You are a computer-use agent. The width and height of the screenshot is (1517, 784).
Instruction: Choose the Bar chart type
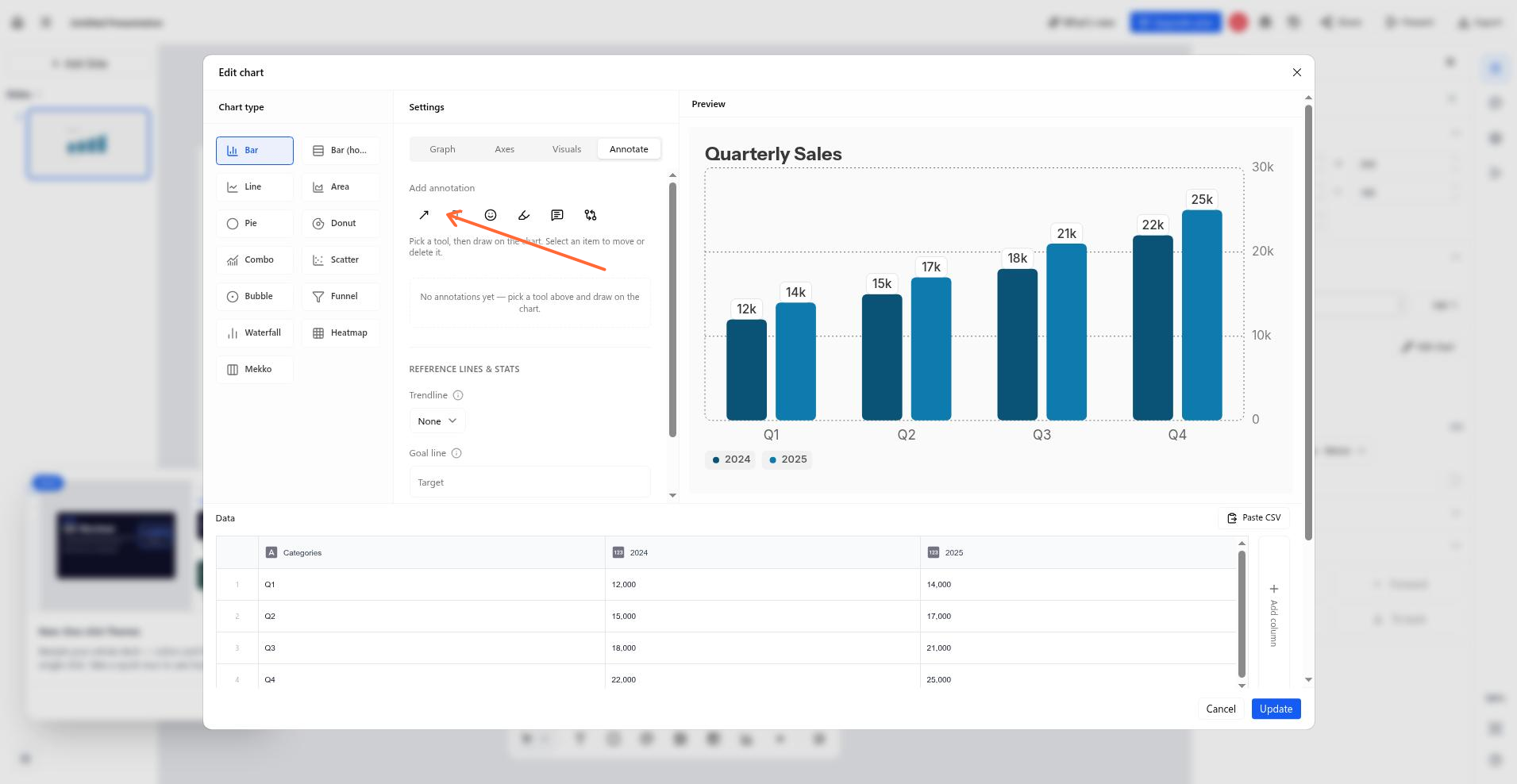255,151
